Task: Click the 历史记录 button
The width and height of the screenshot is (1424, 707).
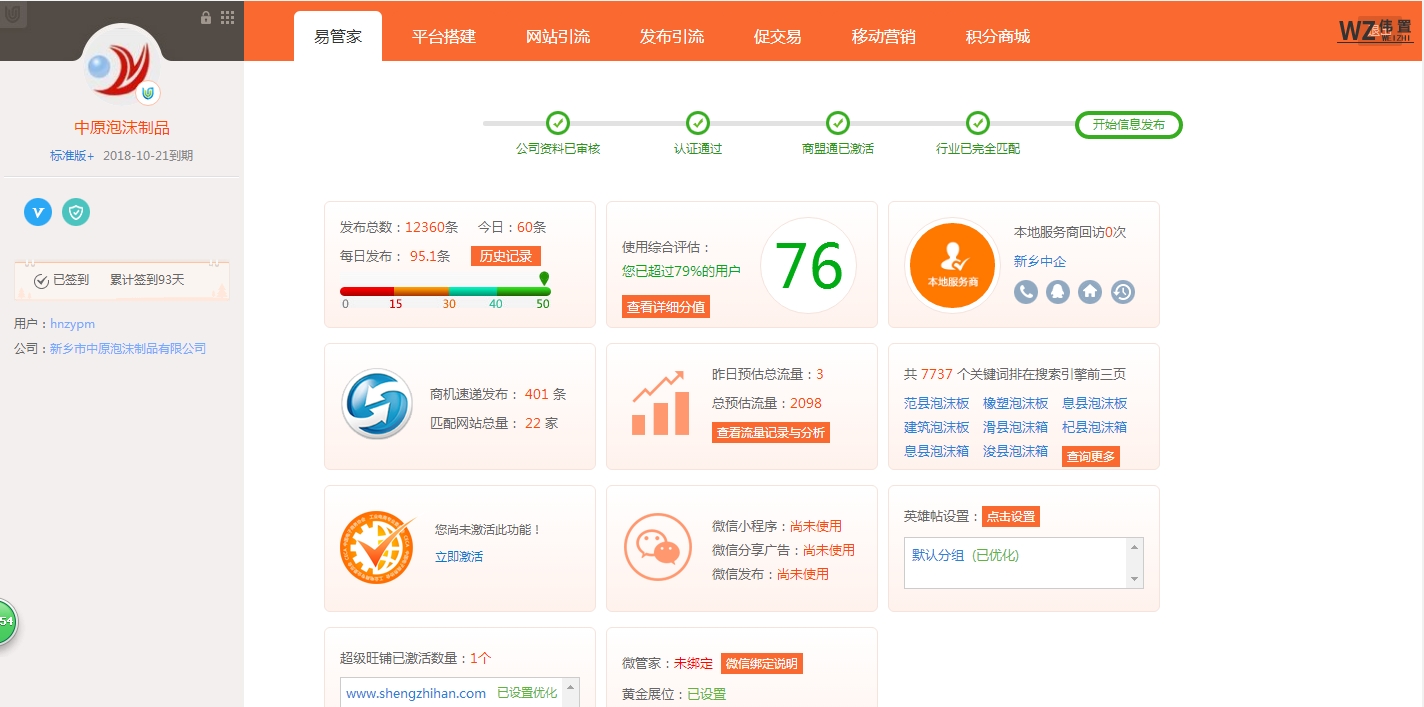Action: pyautogui.click(x=505, y=256)
